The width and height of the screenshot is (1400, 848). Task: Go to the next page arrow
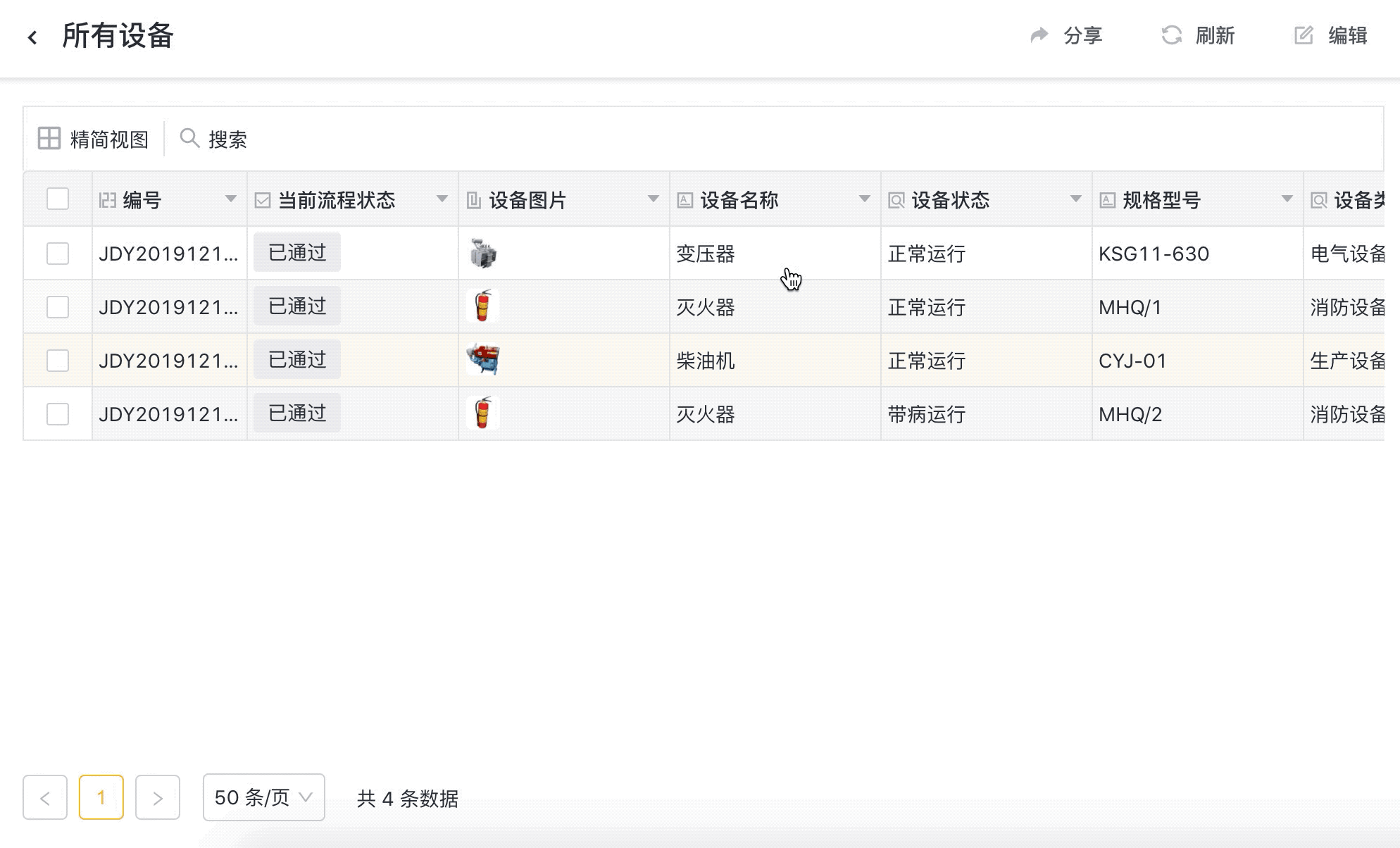coord(158,797)
